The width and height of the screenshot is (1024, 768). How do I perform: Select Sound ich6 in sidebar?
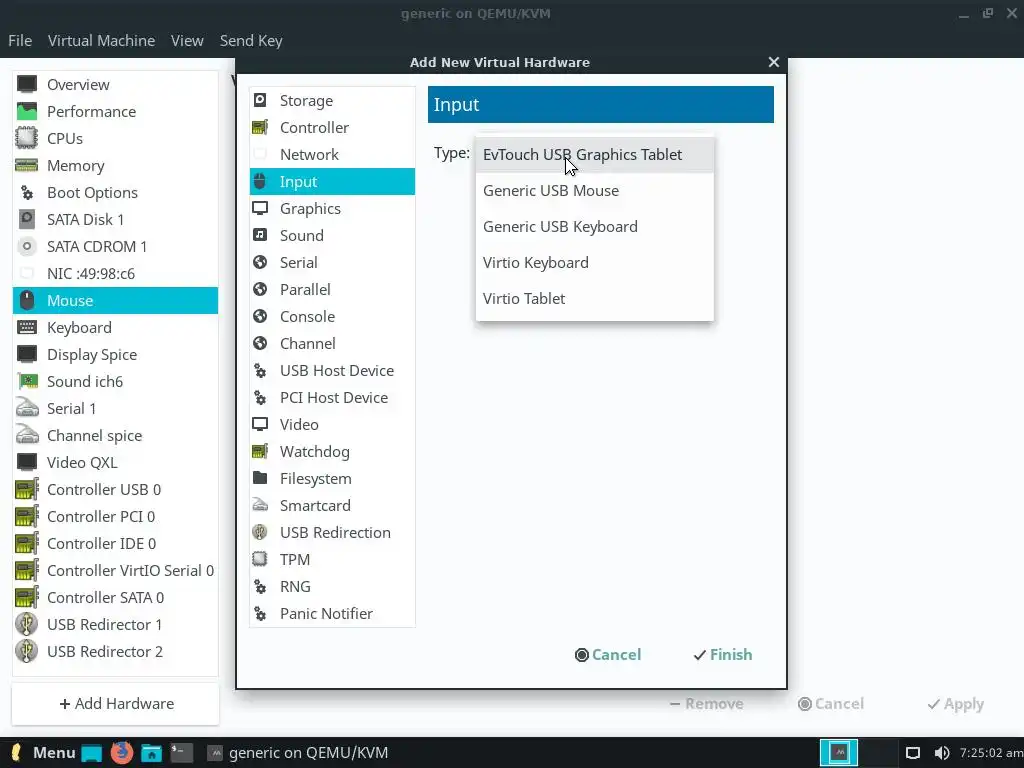click(116, 381)
